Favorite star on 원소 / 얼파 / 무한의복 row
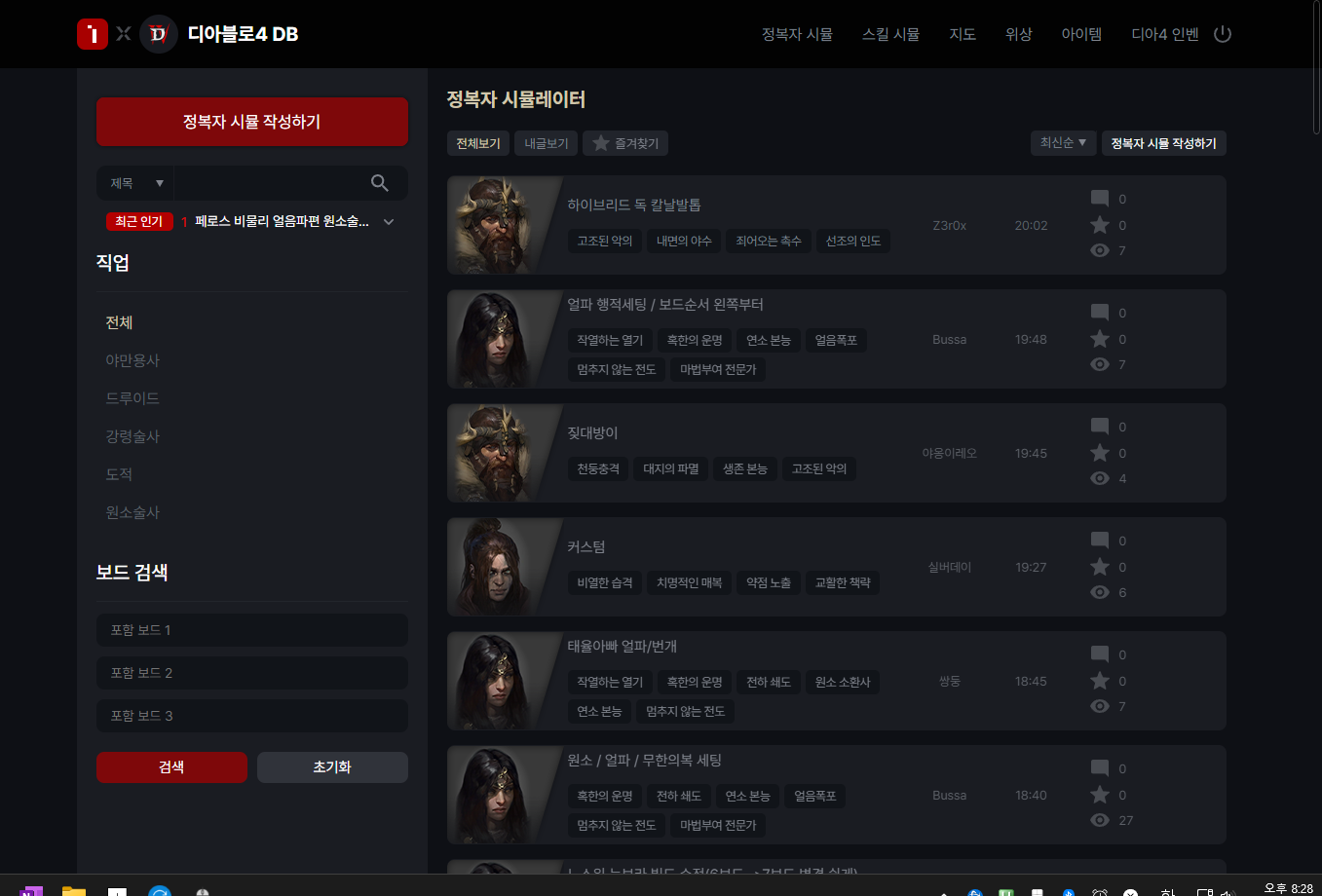The height and width of the screenshot is (896, 1322). 1100,795
